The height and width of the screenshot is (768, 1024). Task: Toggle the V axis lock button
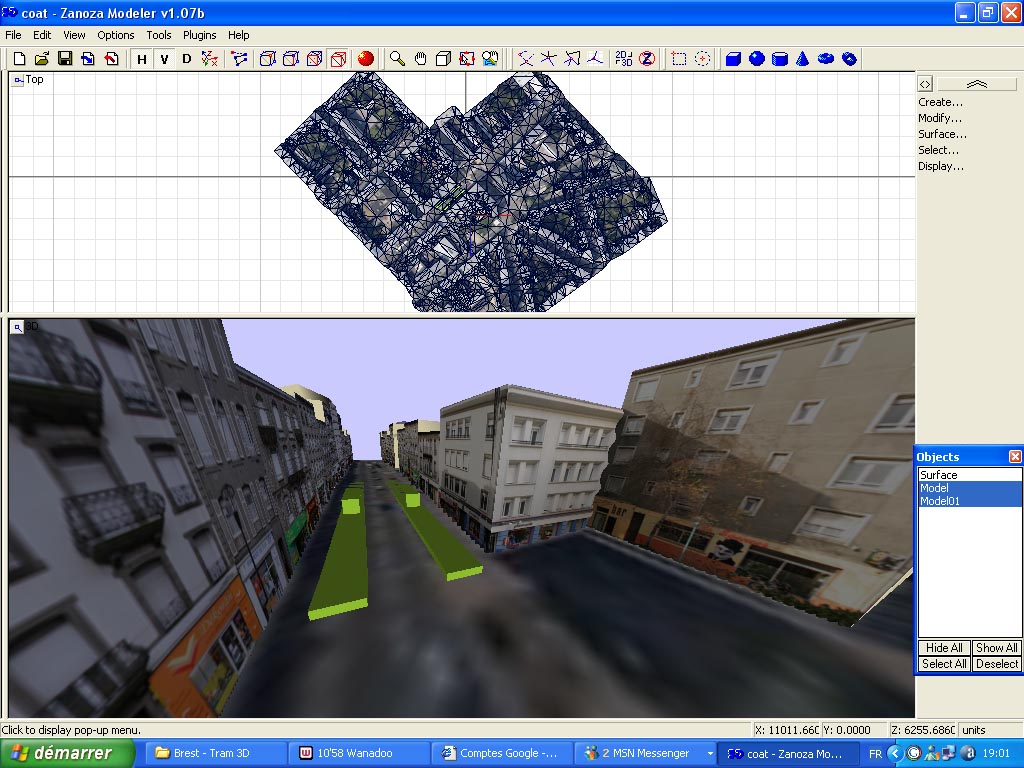[163, 59]
